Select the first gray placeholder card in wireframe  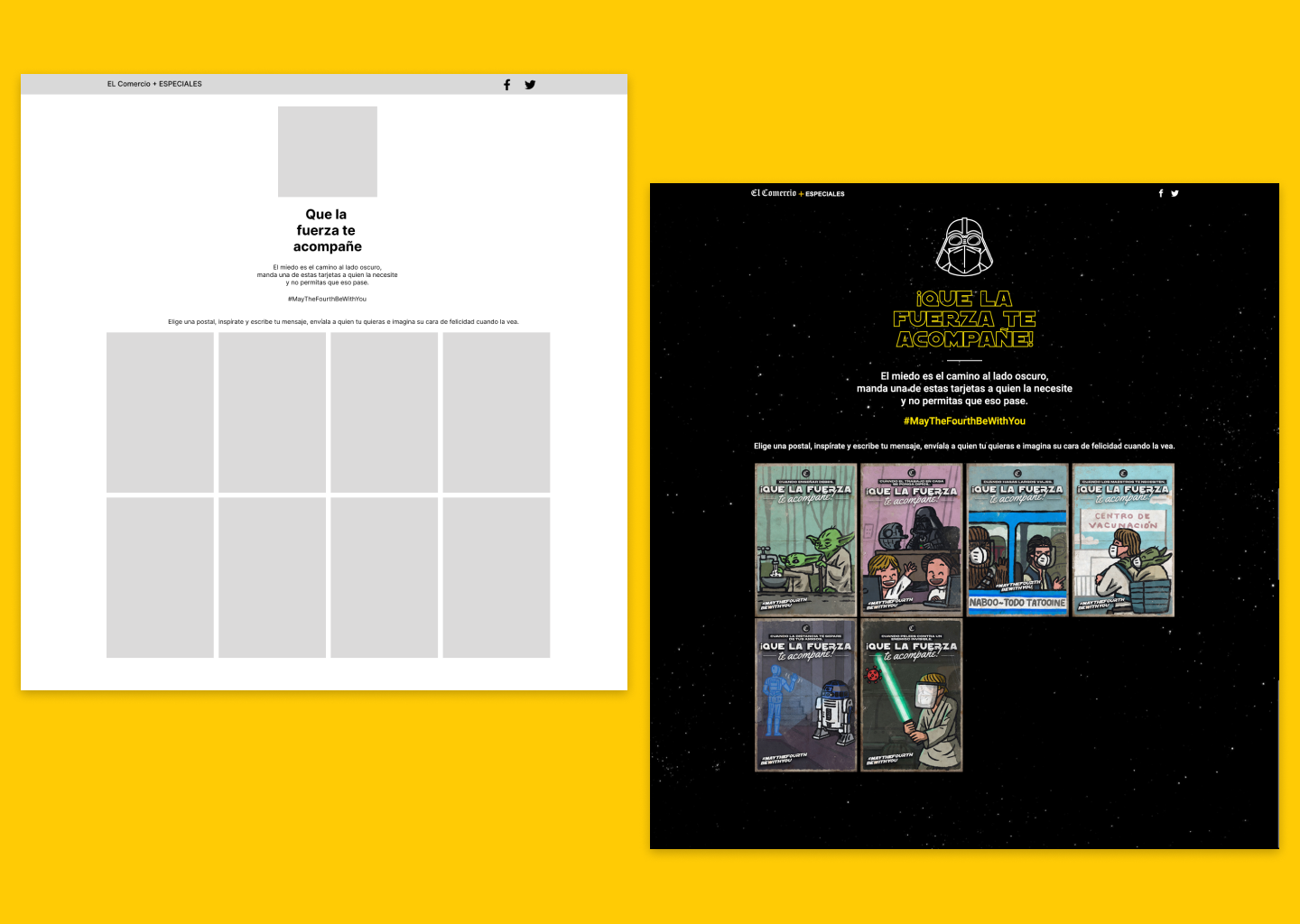[160, 412]
